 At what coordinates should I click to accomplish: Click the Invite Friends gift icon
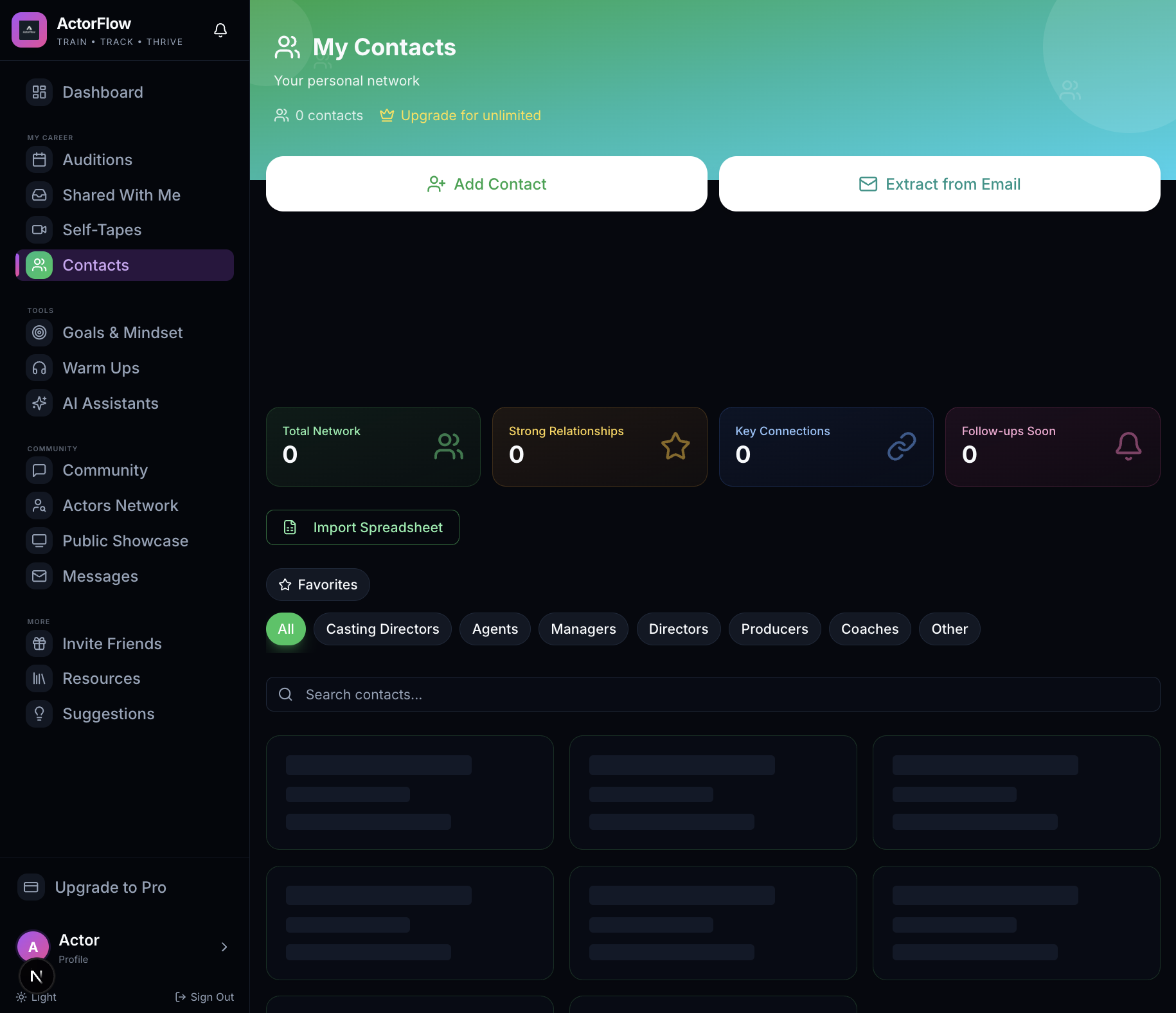pyautogui.click(x=39, y=643)
